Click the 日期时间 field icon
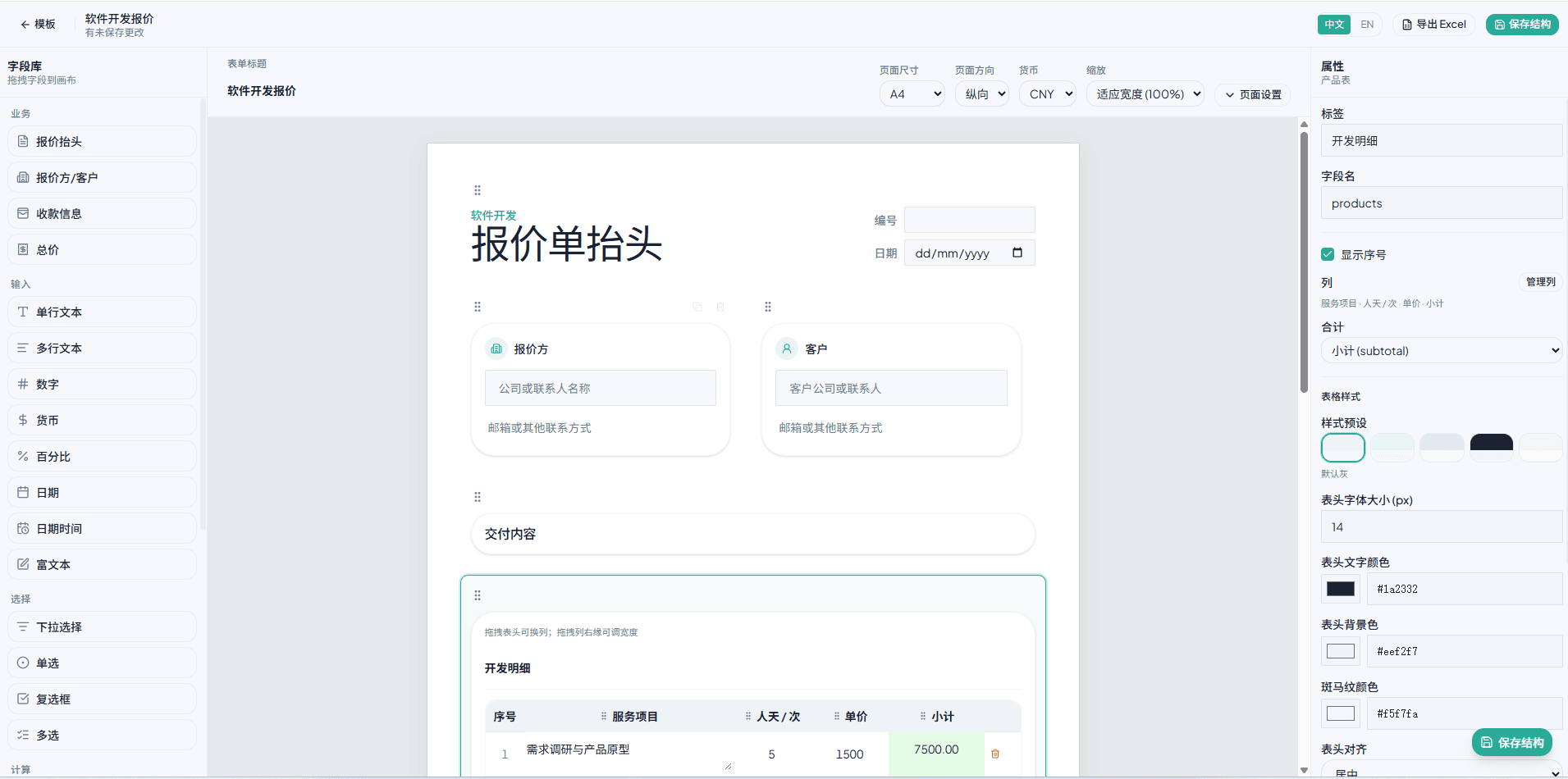The width and height of the screenshot is (1568, 779). click(23, 528)
